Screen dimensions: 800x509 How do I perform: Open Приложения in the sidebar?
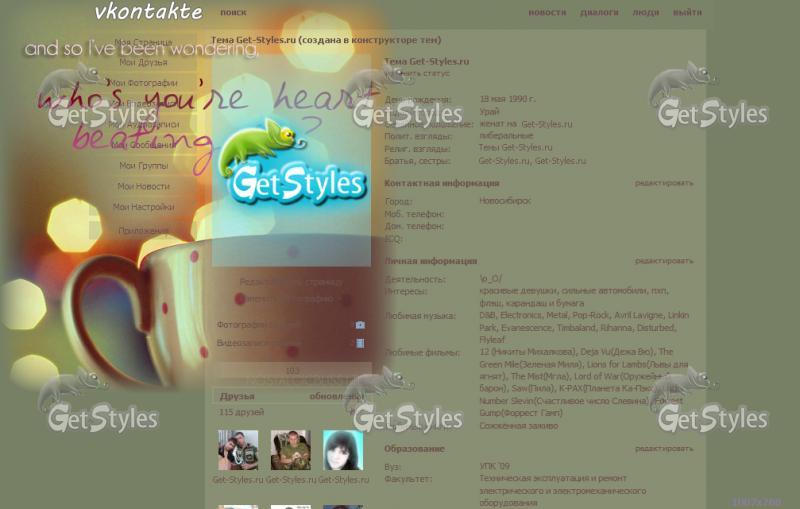coord(143,231)
